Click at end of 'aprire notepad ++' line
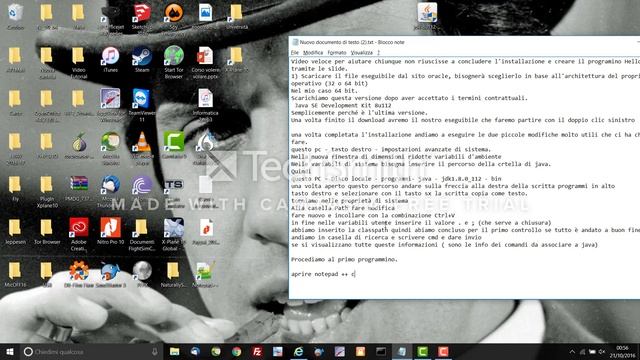 [x=356, y=274]
